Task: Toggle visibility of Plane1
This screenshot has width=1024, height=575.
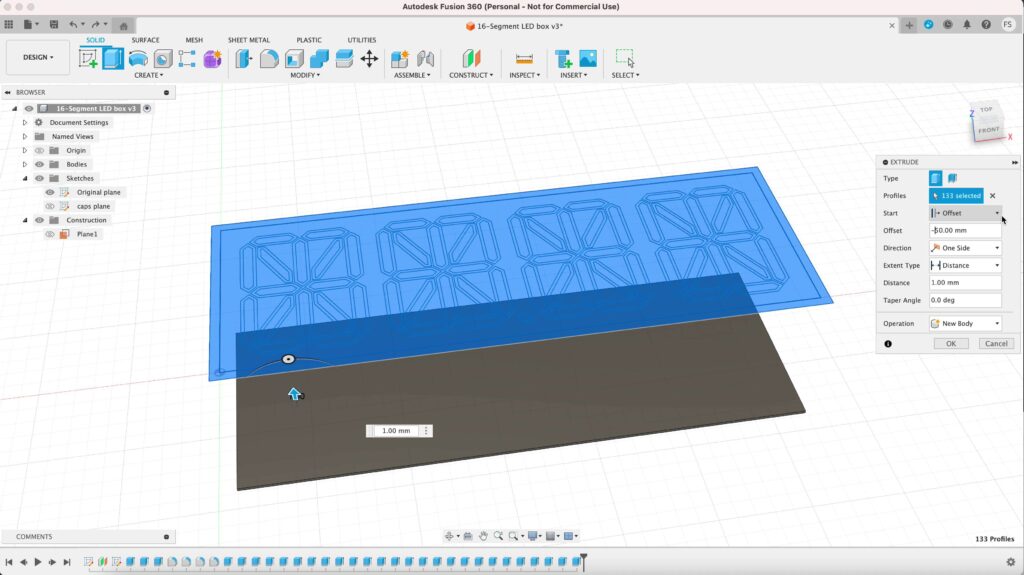Action: (50, 234)
